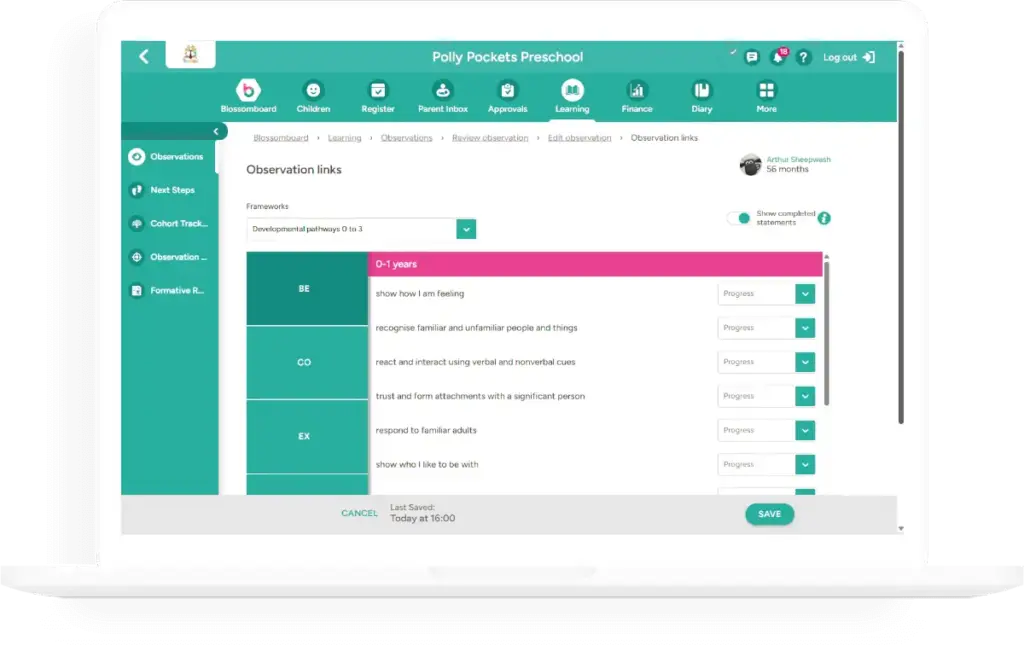Open the Finance chart icon

[x=637, y=90]
